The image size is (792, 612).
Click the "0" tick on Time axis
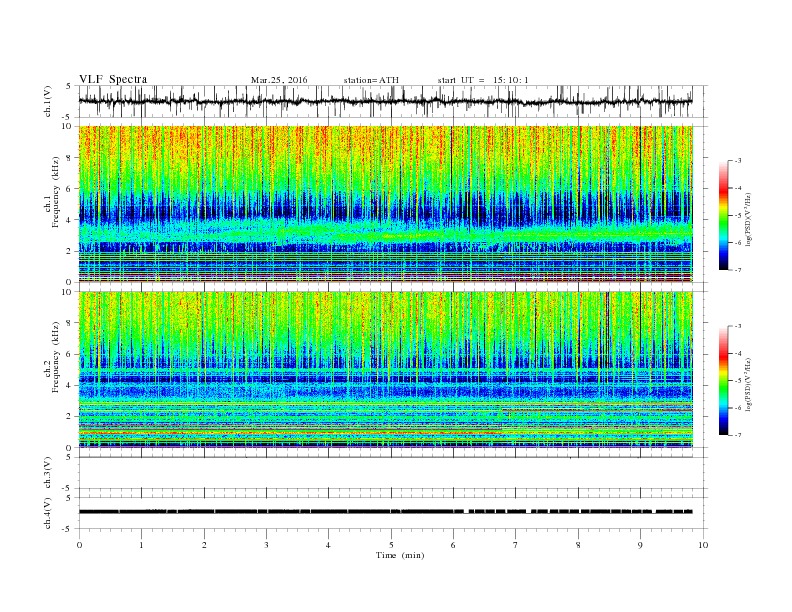[x=79, y=545]
